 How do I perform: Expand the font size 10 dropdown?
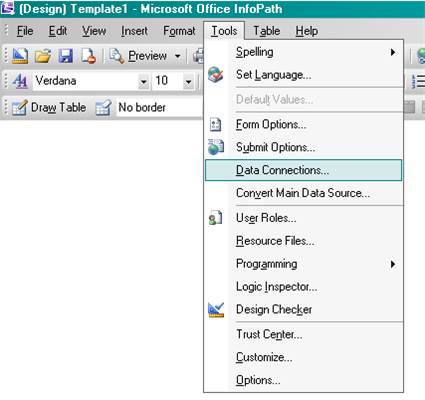188,81
